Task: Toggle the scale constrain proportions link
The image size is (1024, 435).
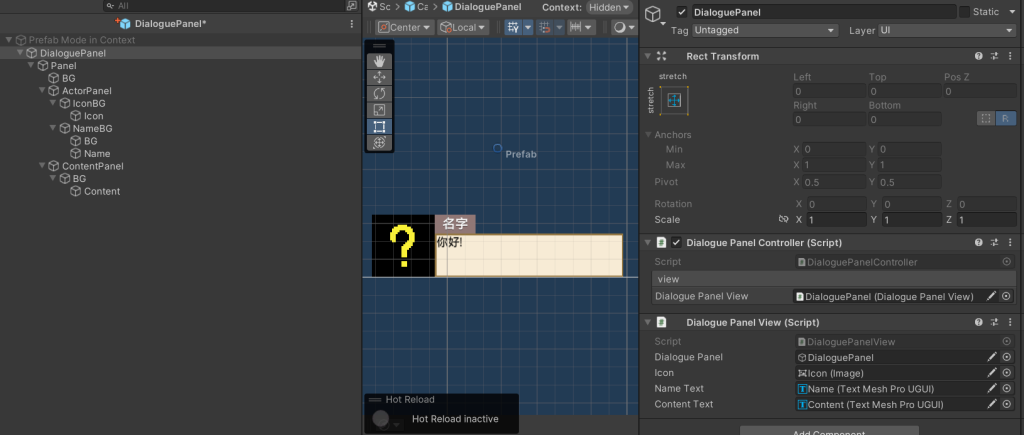Action: coord(783,219)
